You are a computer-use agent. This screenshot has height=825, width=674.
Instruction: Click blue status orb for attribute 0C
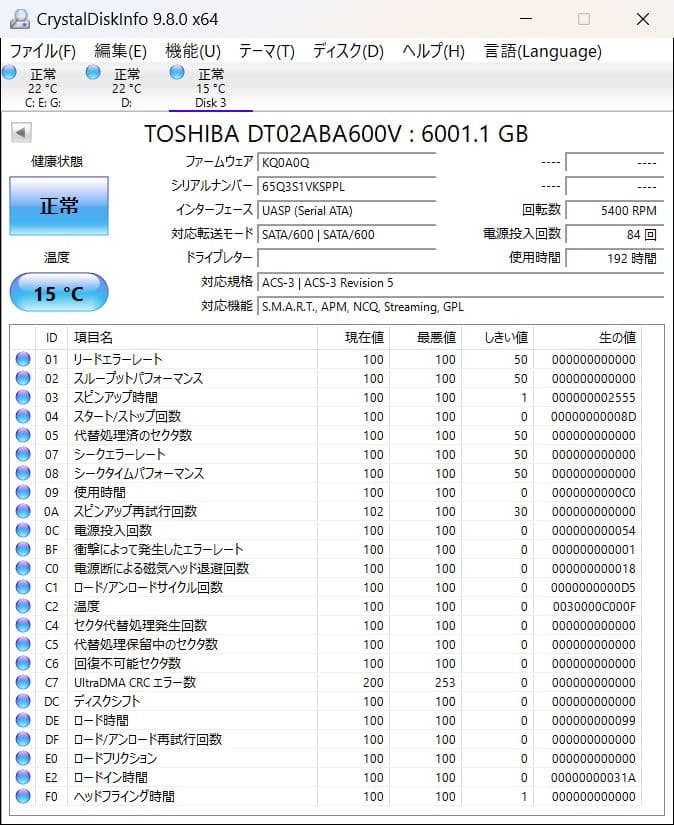click(x=23, y=530)
